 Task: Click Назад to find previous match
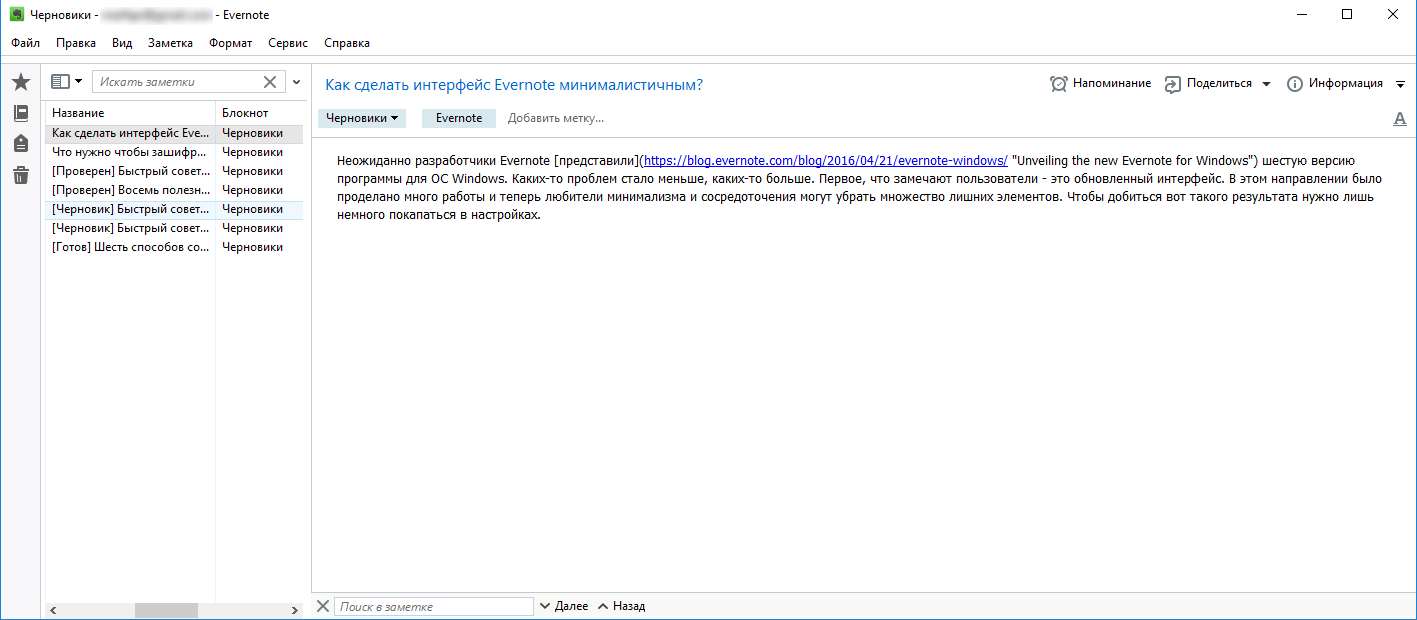click(621, 606)
